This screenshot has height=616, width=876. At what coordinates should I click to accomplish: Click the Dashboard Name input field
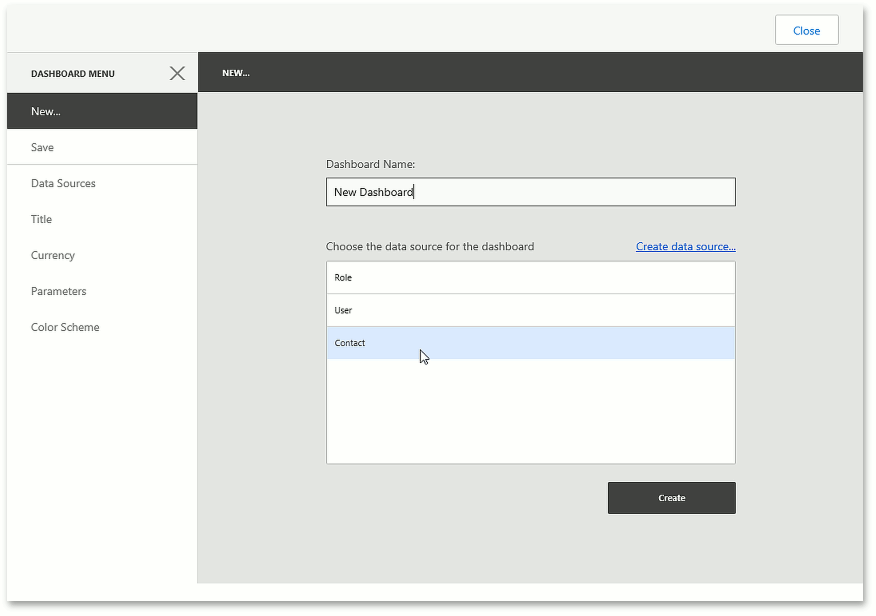click(530, 192)
